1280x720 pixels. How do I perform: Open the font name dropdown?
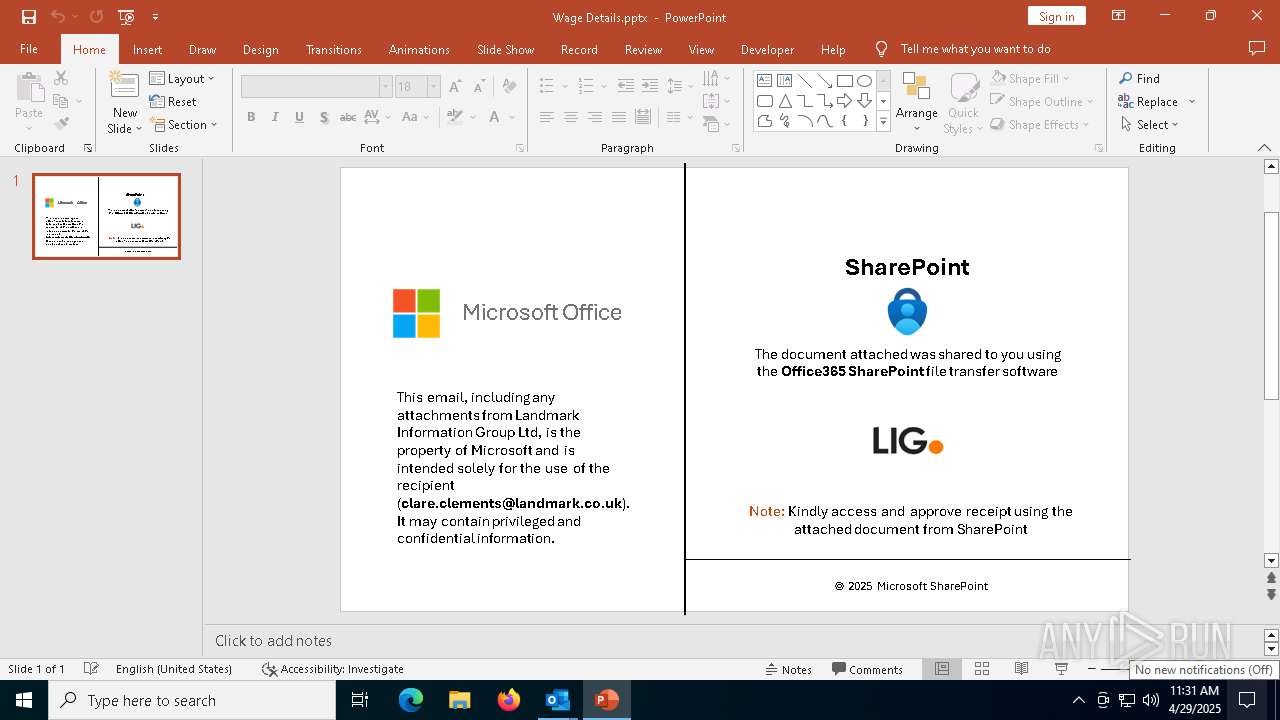pyautogui.click(x=385, y=86)
